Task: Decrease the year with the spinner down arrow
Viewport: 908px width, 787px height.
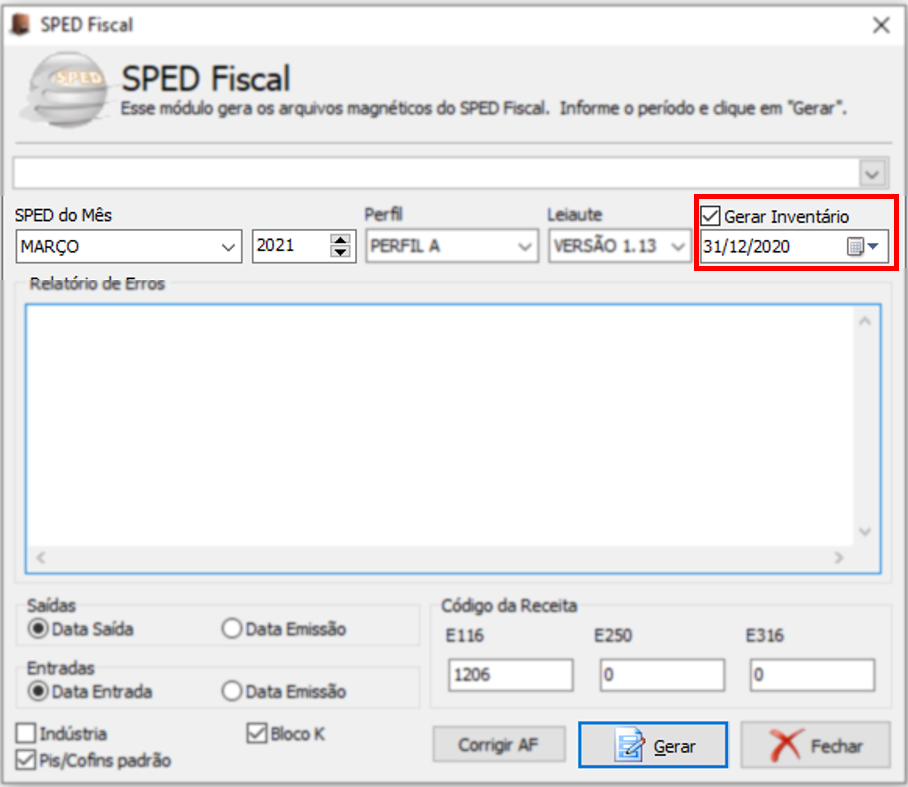Action: tap(341, 252)
